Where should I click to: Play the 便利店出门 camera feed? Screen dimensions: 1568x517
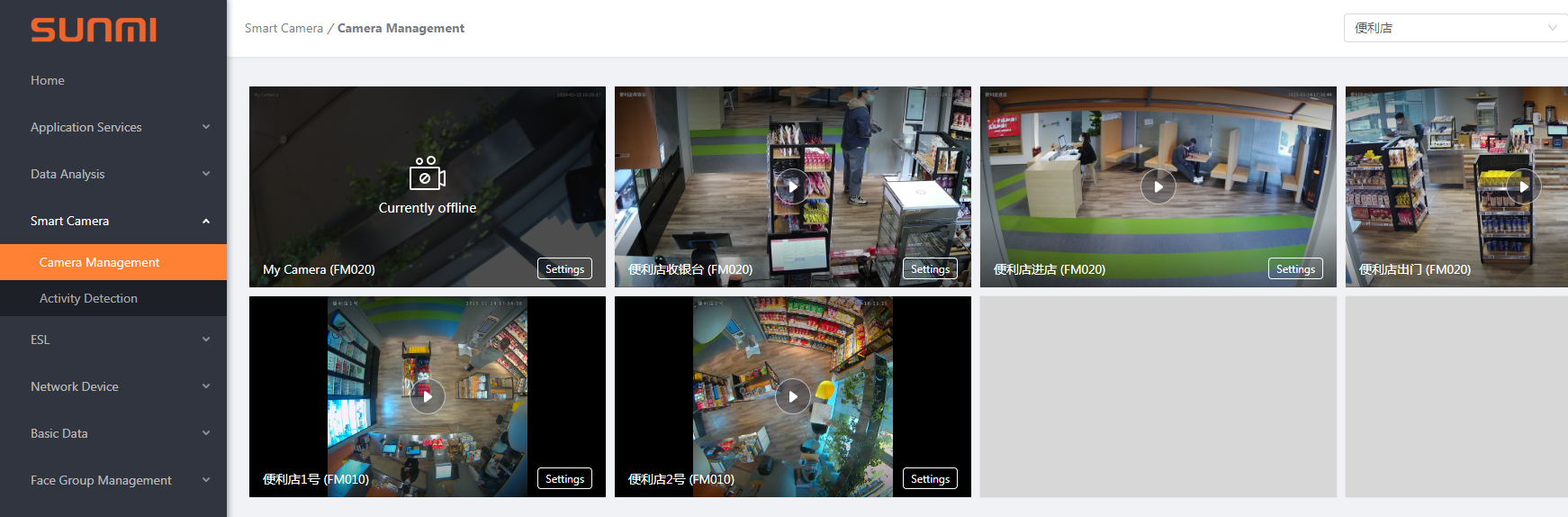pyautogui.click(x=1524, y=186)
